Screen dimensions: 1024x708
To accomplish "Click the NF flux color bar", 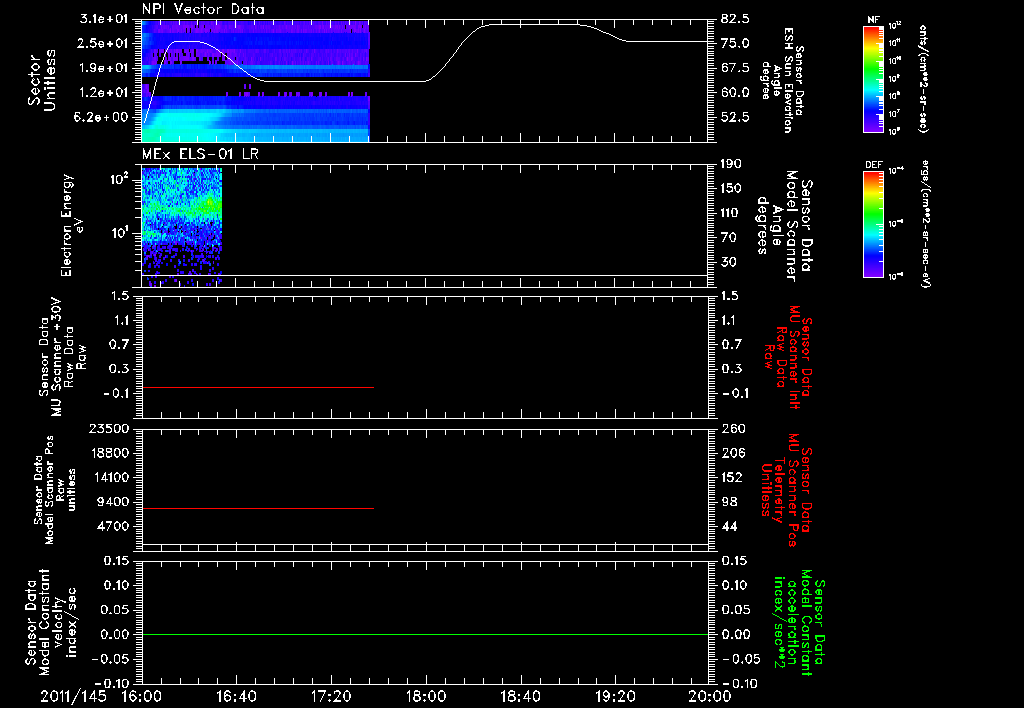I will pos(874,78).
